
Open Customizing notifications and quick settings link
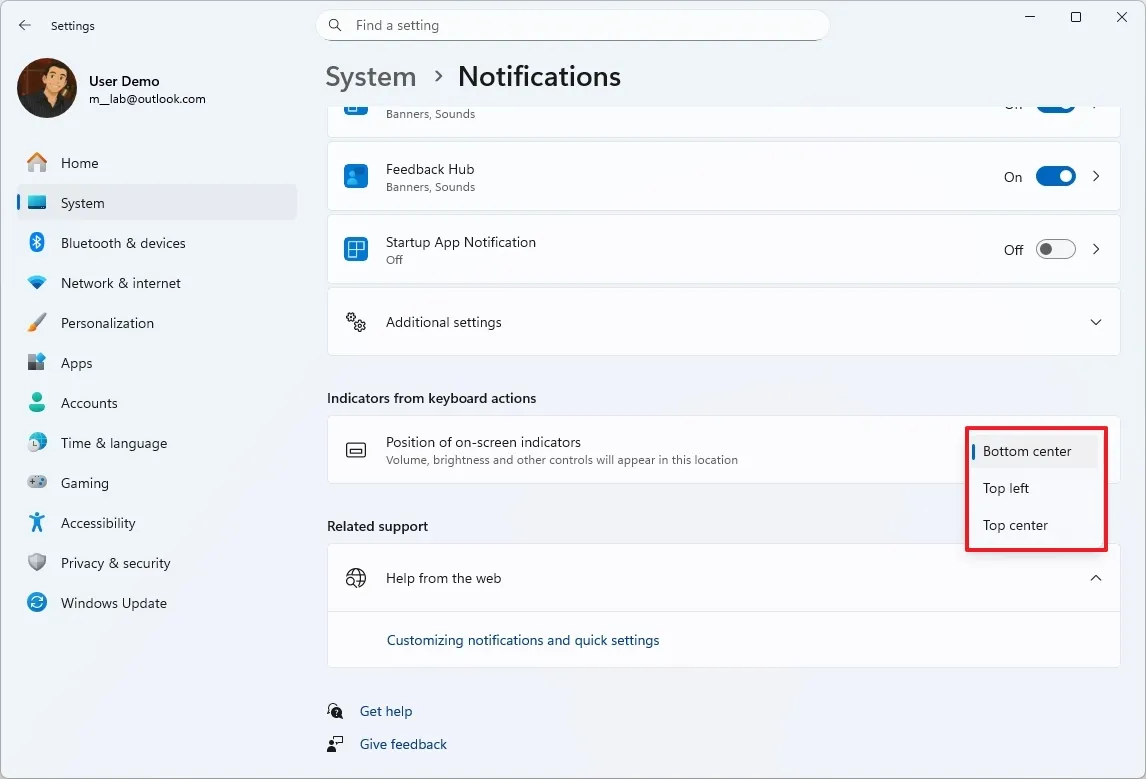pos(523,640)
